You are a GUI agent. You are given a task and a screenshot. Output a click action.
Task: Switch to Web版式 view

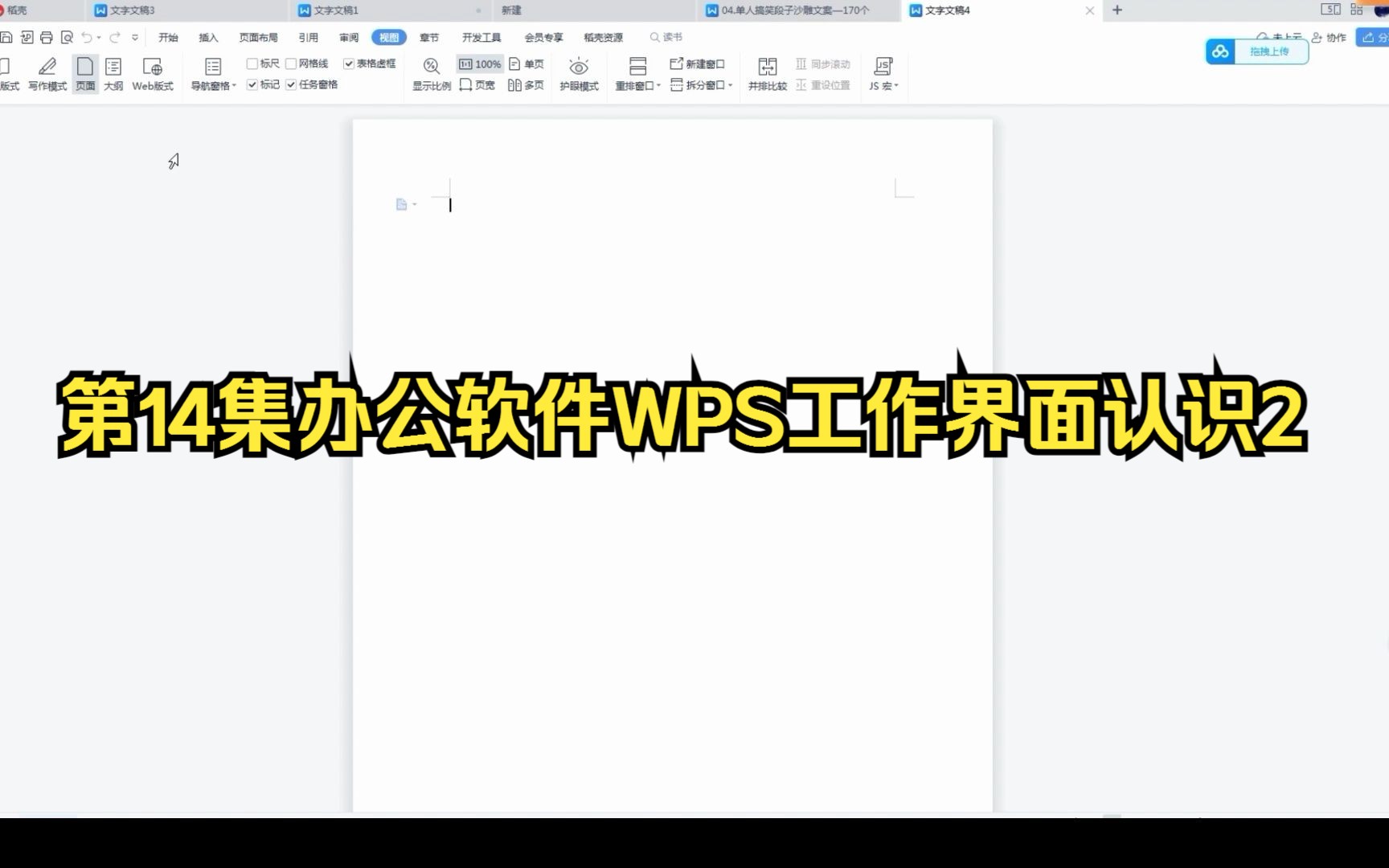[153, 74]
